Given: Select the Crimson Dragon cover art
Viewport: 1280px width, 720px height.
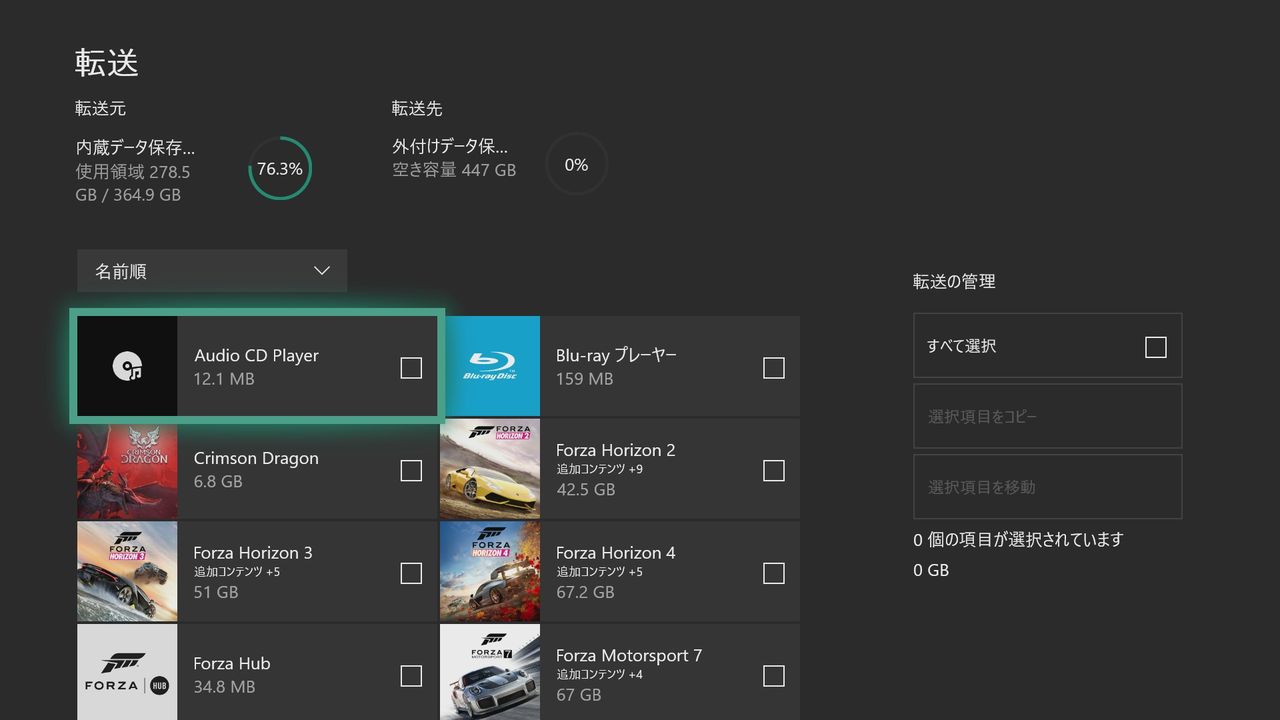Looking at the screenshot, I should pyautogui.click(x=127, y=470).
